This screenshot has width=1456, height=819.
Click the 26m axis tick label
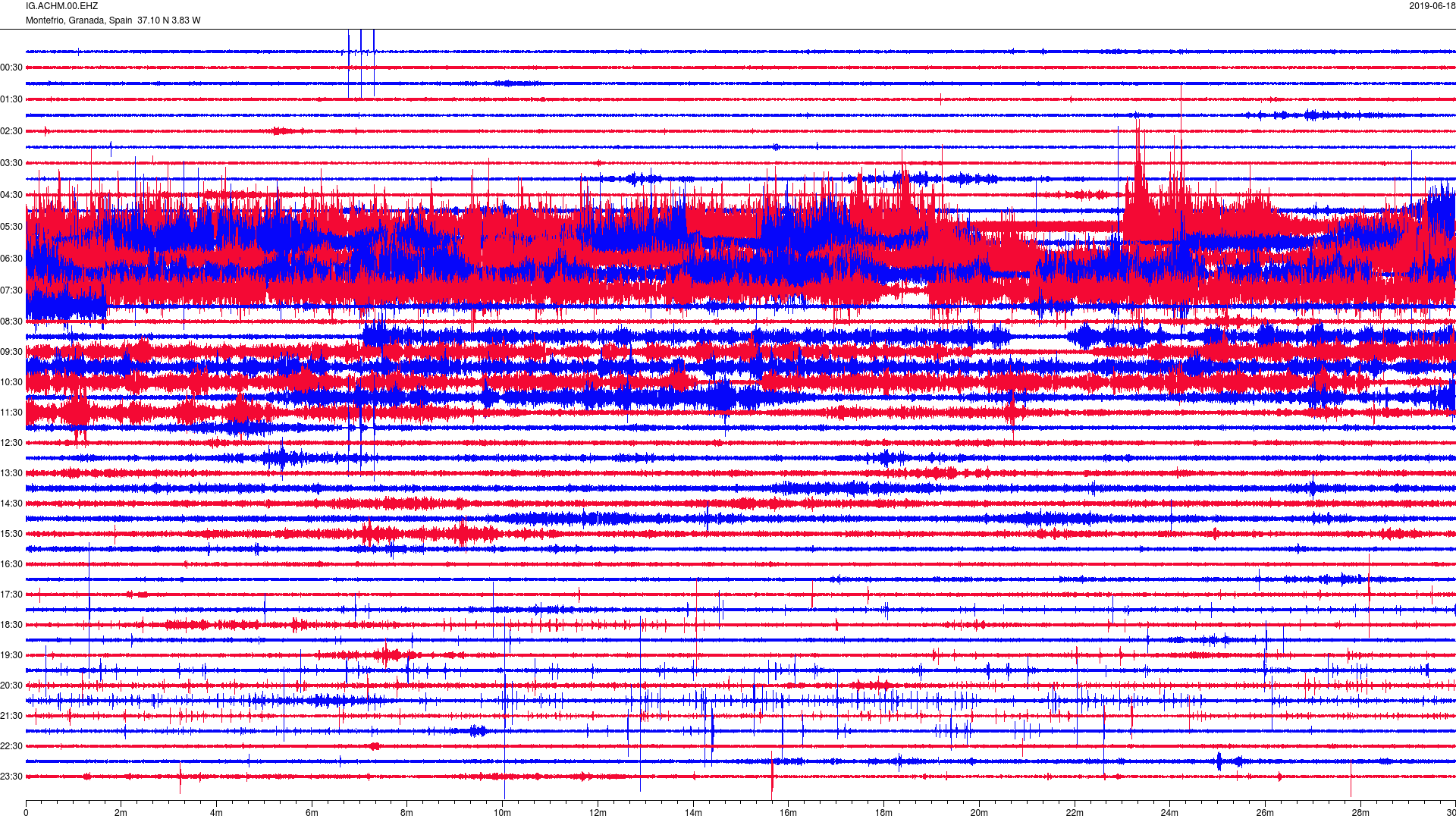pos(1265,813)
